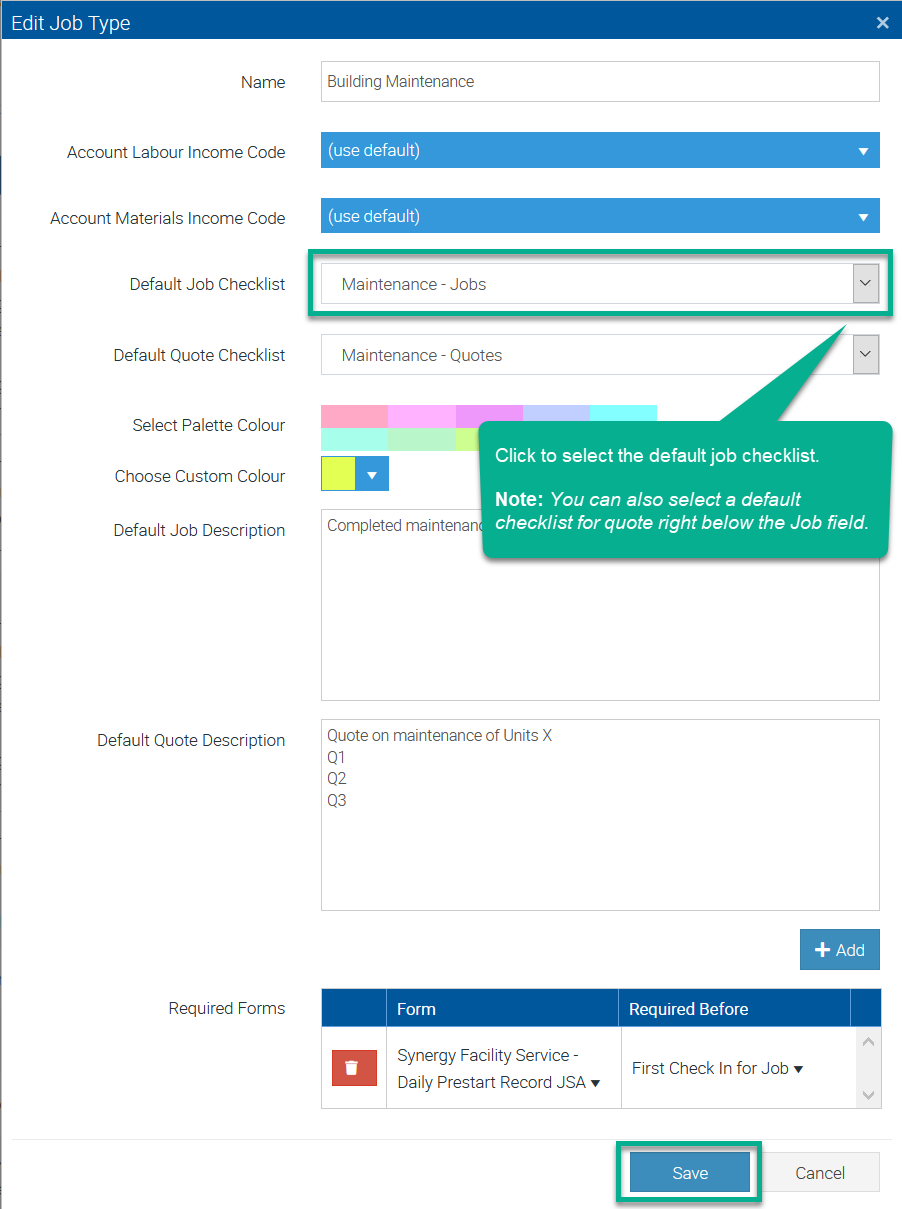Image resolution: width=902 pixels, height=1209 pixels.
Task: Close the Edit Job Type dialog
Action: [x=882, y=23]
